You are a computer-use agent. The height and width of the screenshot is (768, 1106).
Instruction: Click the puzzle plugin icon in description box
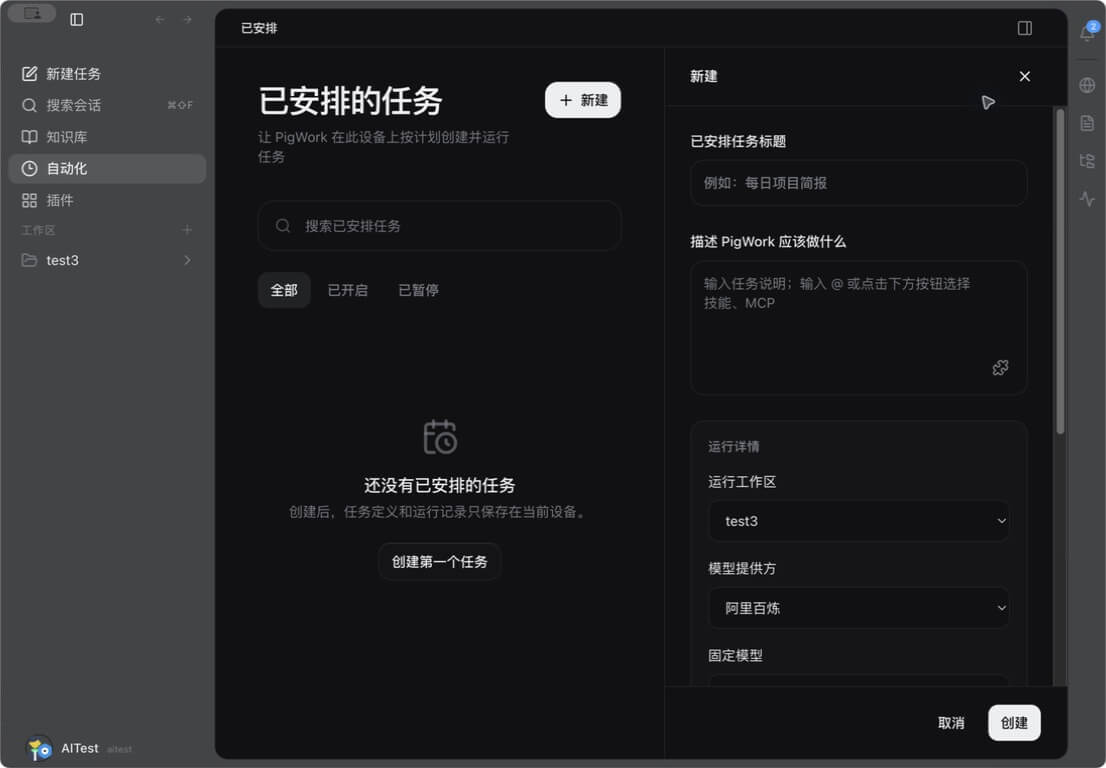click(x=1000, y=367)
